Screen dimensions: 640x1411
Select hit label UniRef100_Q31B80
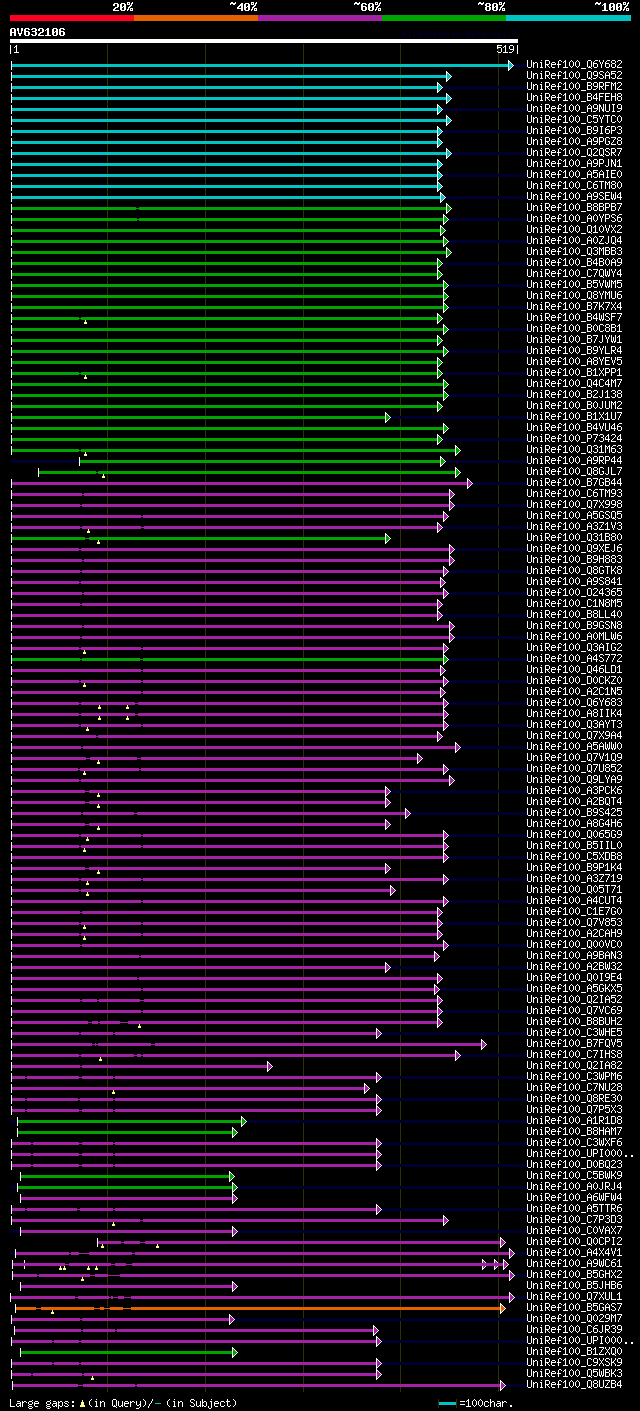pyautogui.click(x=574, y=538)
